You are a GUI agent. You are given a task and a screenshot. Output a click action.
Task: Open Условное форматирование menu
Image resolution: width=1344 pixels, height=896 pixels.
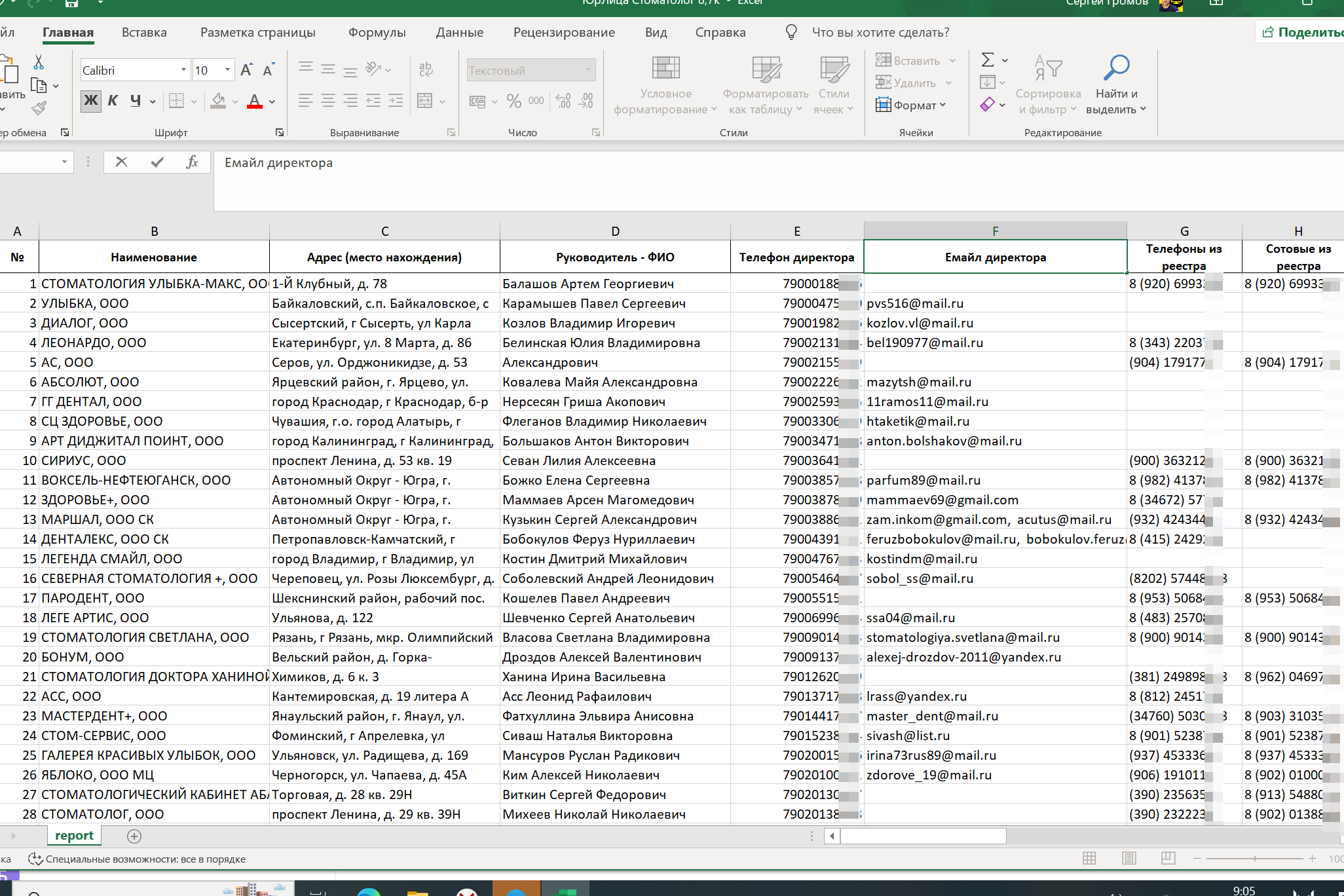click(665, 86)
